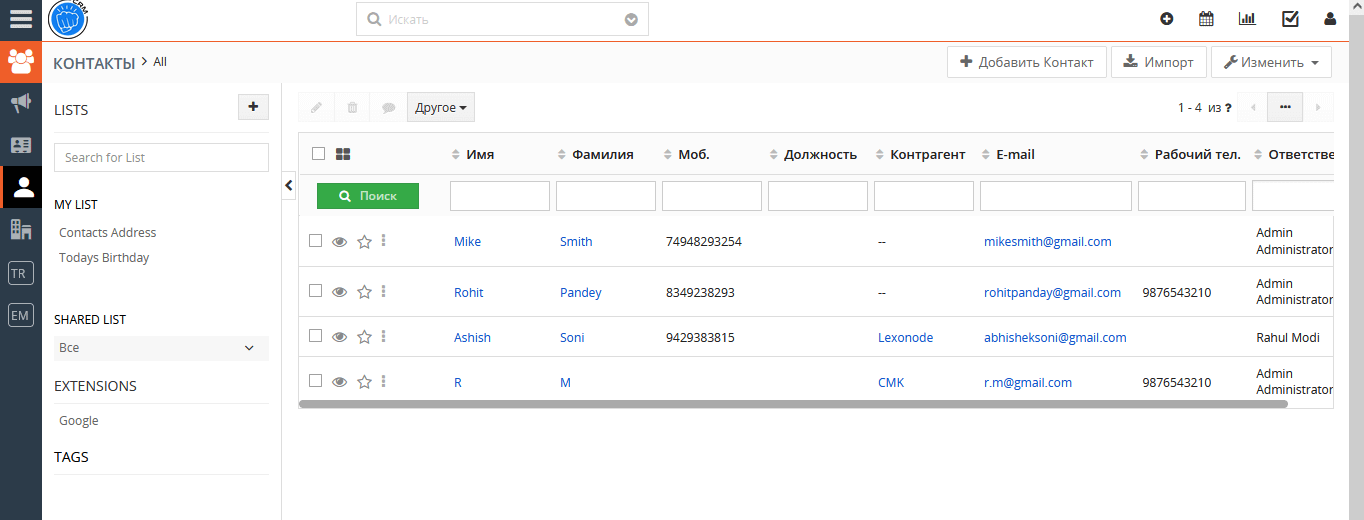Check the R M row checkbox
This screenshot has height=520, width=1364.
pos(315,380)
